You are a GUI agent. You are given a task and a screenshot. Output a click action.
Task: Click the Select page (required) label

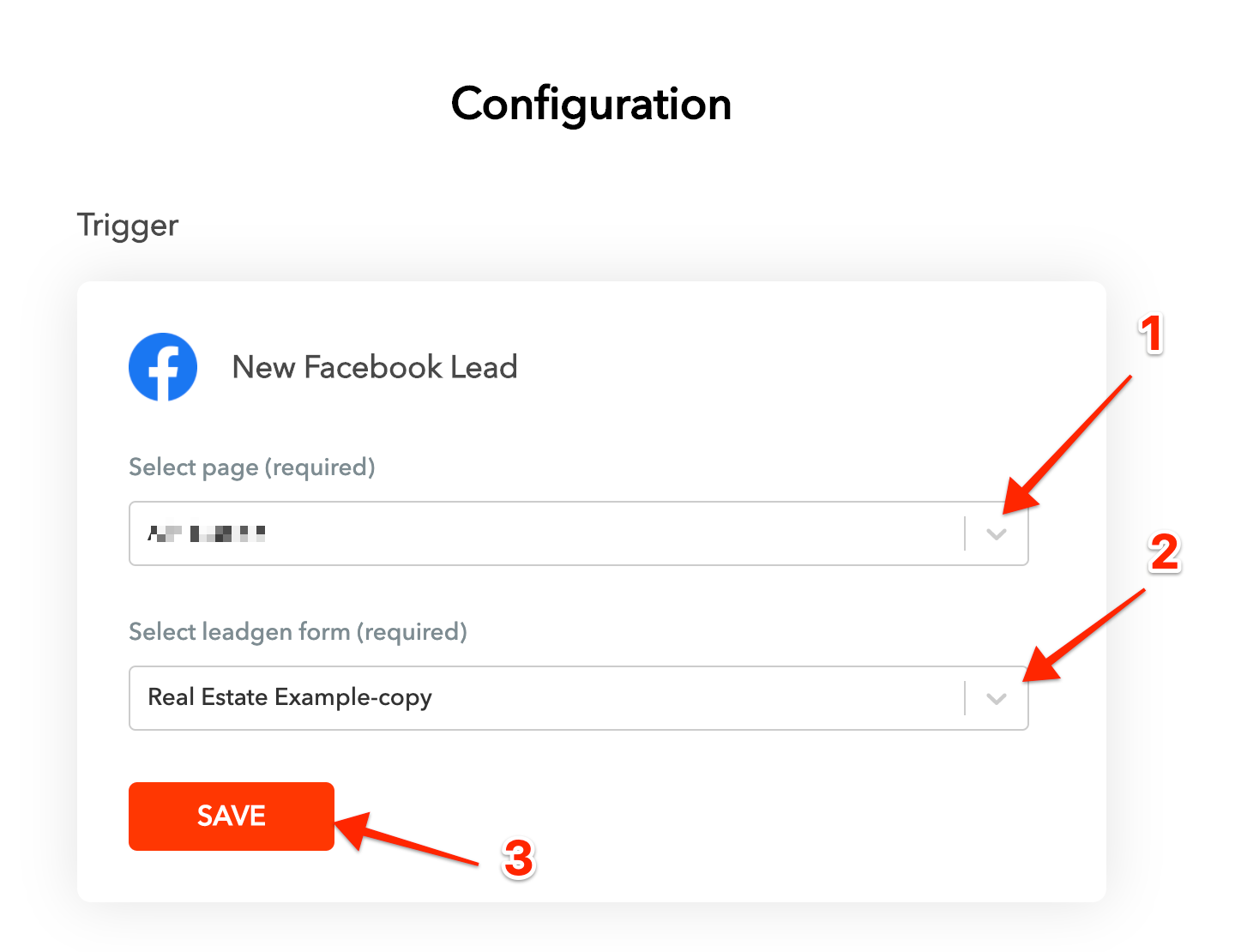252,467
